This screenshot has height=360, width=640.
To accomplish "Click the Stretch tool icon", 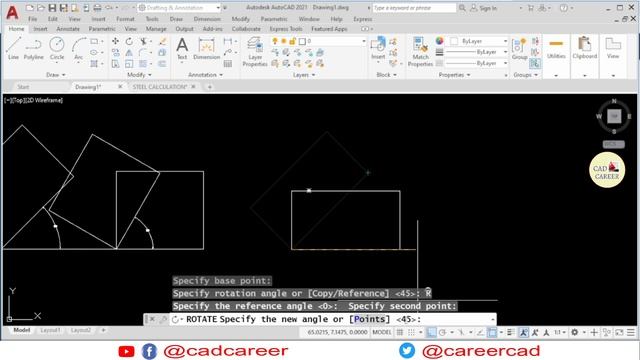I will [116, 64].
